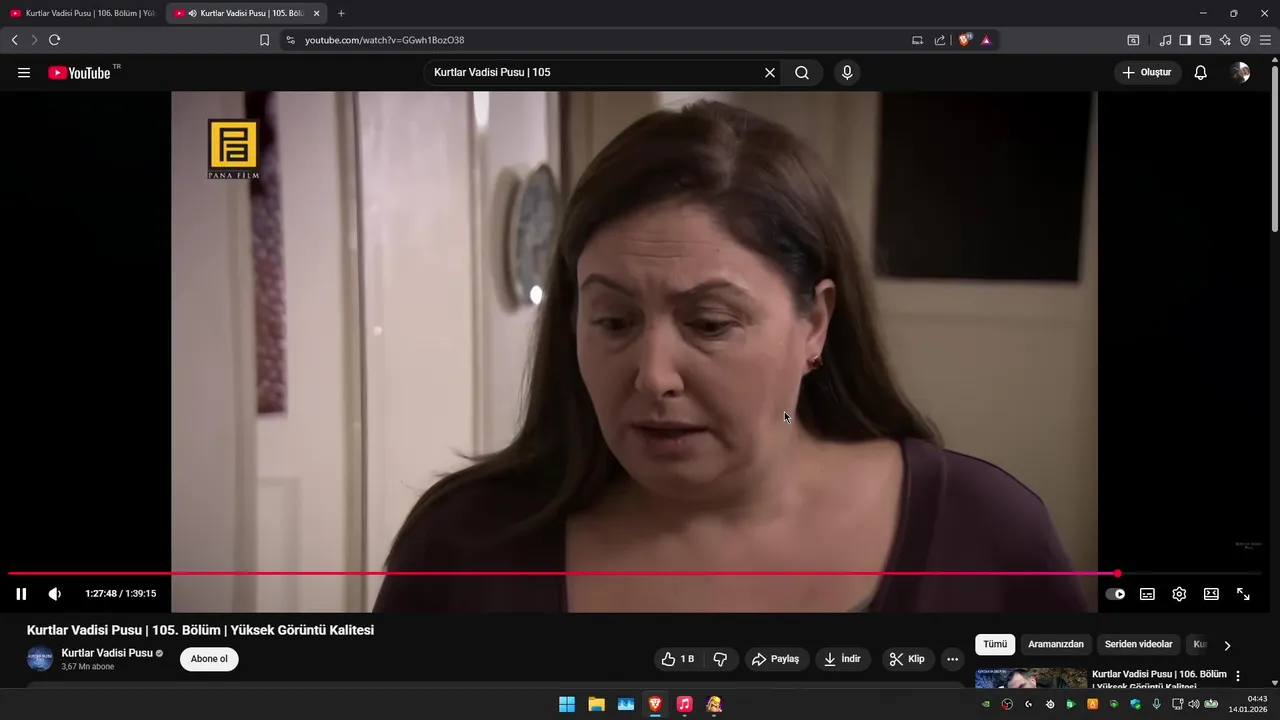Open File Explorer from the taskbar
The width and height of the screenshot is (1280, 720).
596,704
